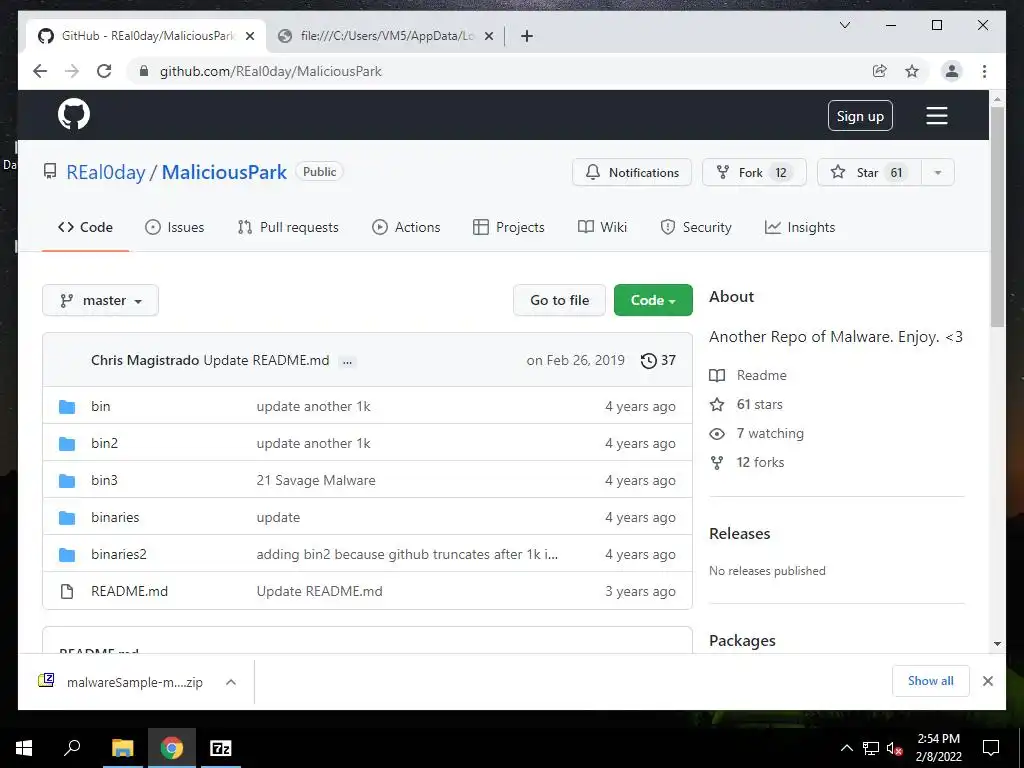
Task: Click the Go to file button
Action: click(559, 300)
